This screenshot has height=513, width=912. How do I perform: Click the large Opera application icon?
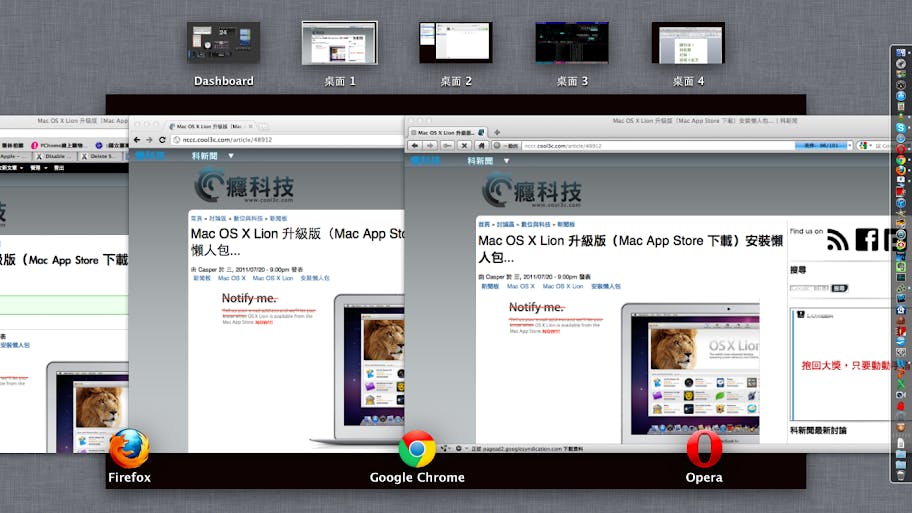(x=704, y=448)
